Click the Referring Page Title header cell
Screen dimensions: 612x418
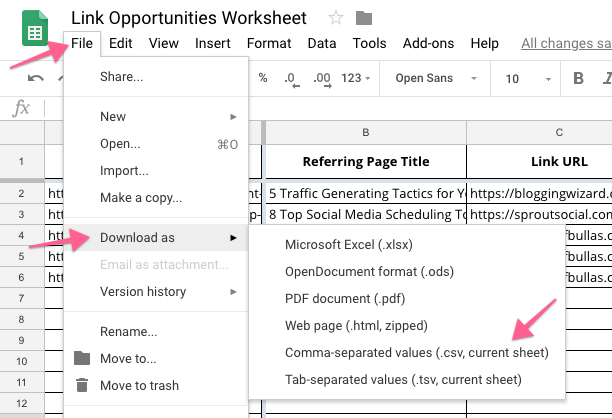pos(365,160)
